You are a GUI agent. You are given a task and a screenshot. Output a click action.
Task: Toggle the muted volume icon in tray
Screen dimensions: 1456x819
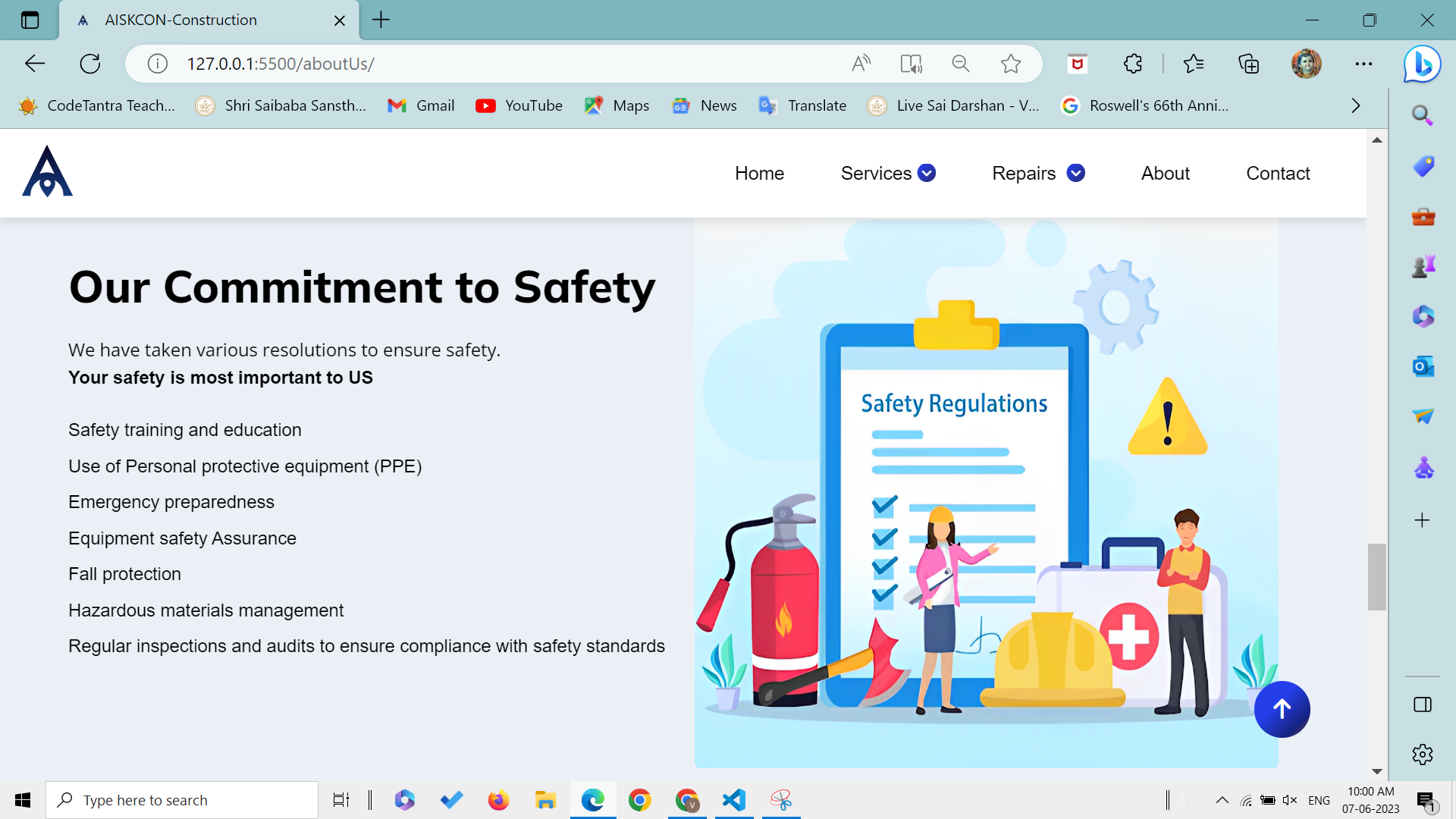pos(1290,800)
